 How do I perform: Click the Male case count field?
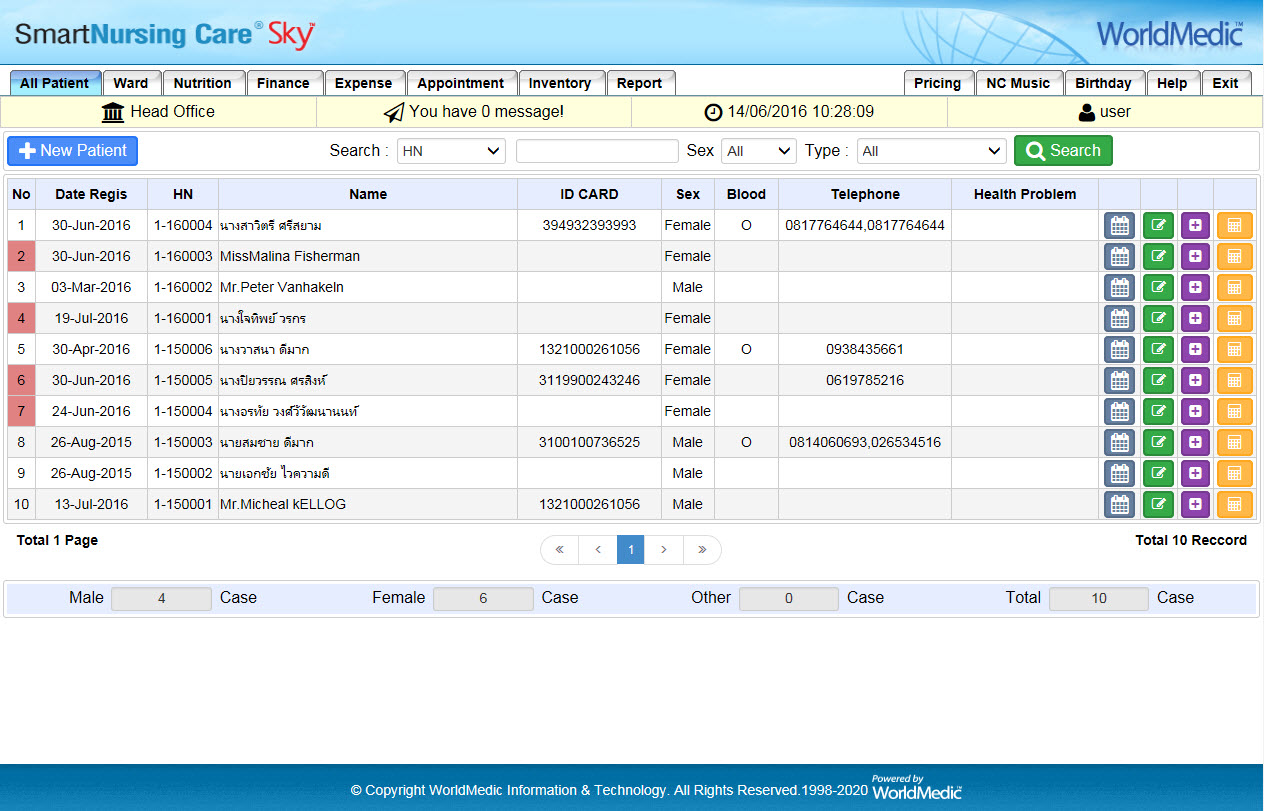pos(161,599)
